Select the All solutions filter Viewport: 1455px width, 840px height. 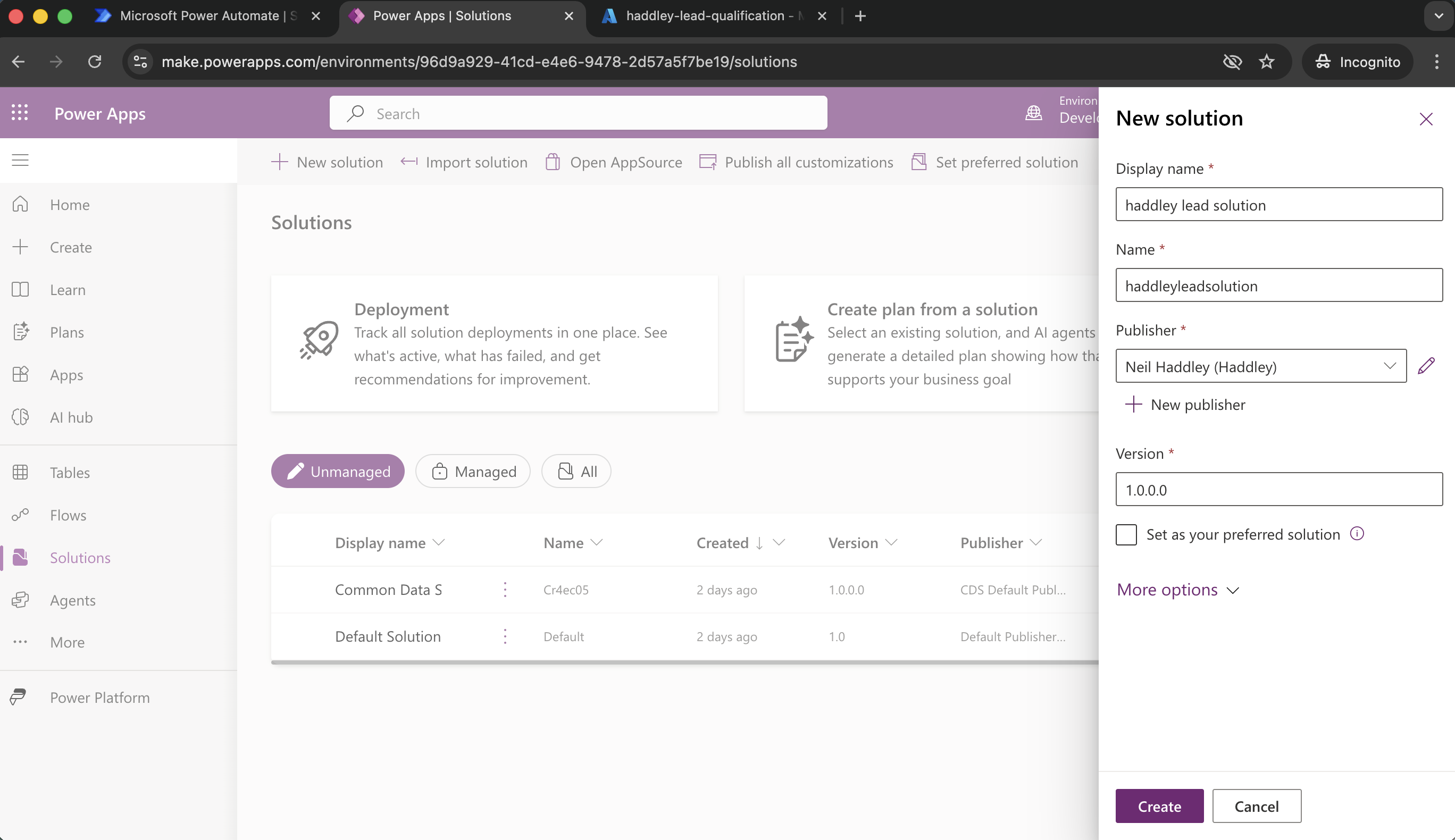pyautogui.click(x=576, y=472)
